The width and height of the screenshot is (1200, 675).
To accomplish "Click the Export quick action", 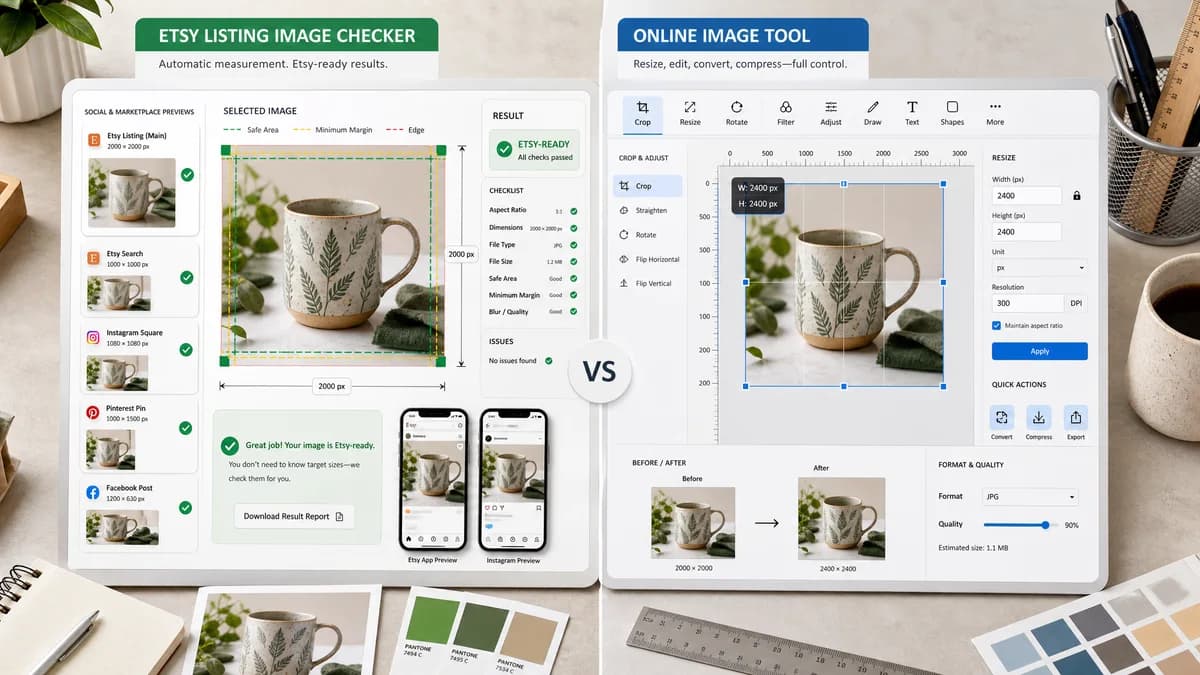I will tap(1076, 417).
